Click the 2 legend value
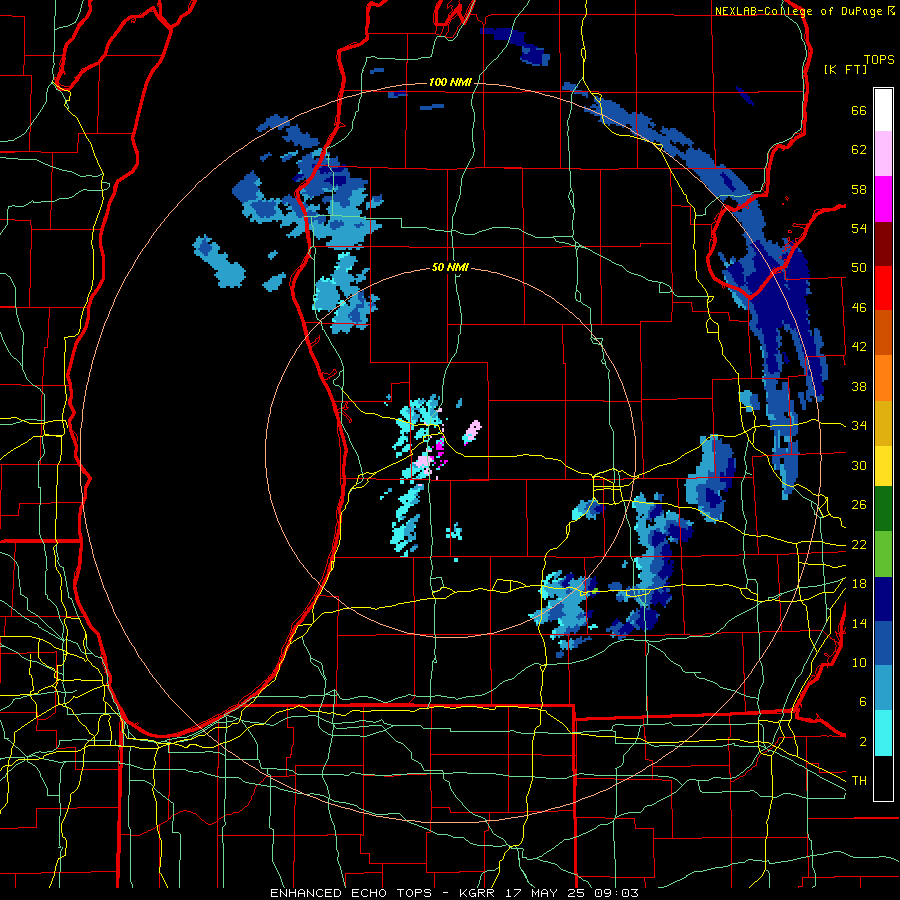This screenshot has height=900, width=900. point(863,742)
